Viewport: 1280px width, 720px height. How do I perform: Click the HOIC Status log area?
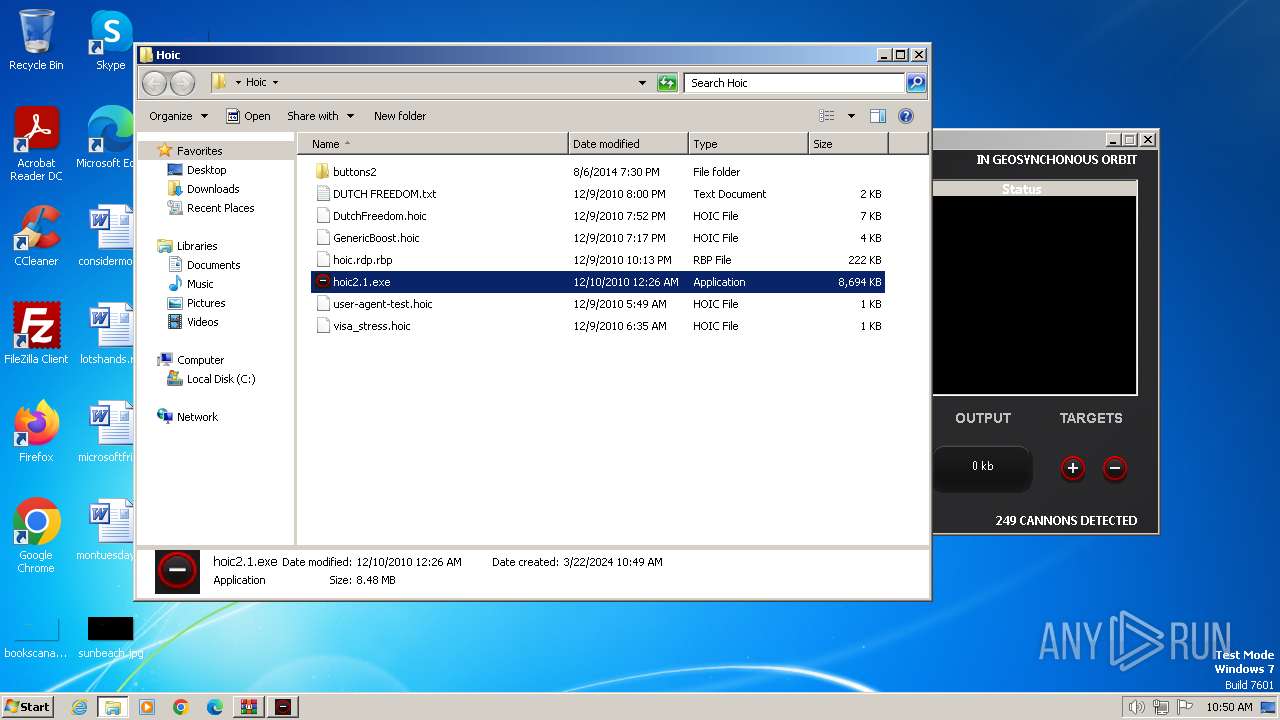pos(1035,295)
